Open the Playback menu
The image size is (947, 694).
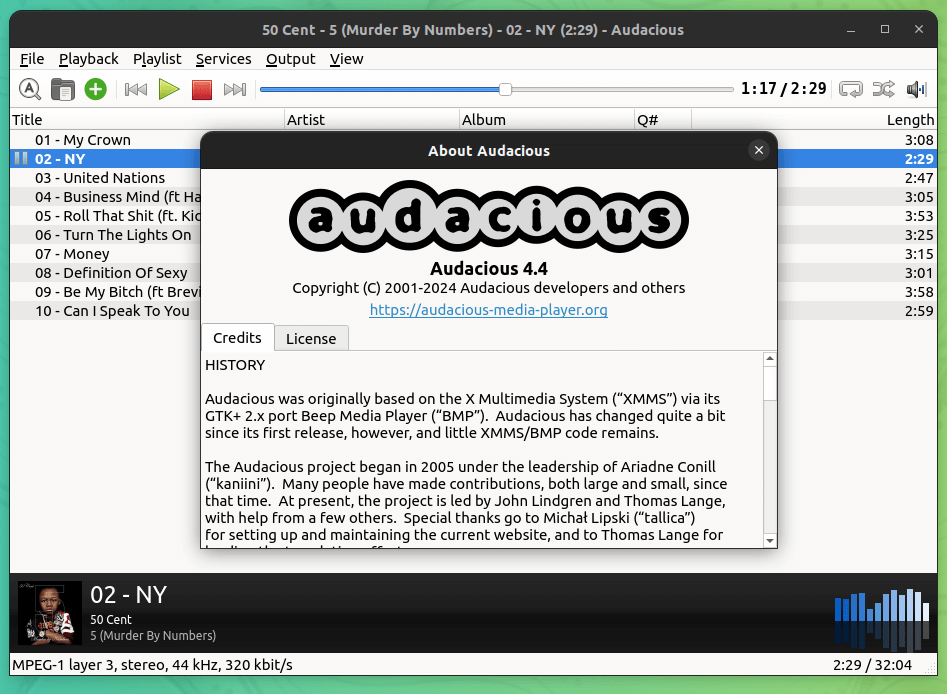pyautogui.click(x=88, y=59)
